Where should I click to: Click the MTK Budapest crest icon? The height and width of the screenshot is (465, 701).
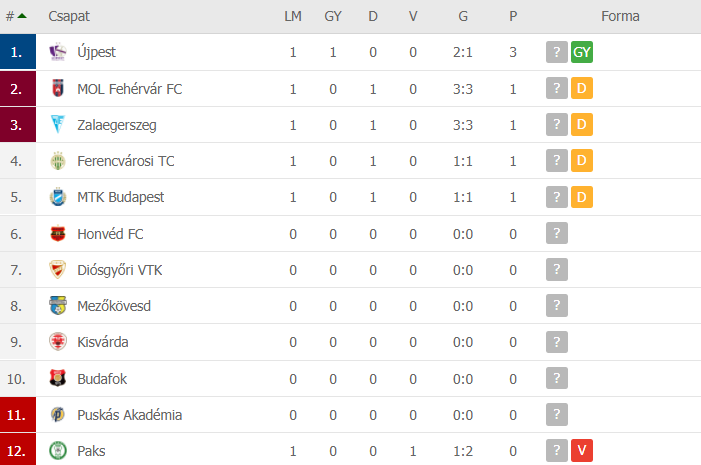pos(58,197)
